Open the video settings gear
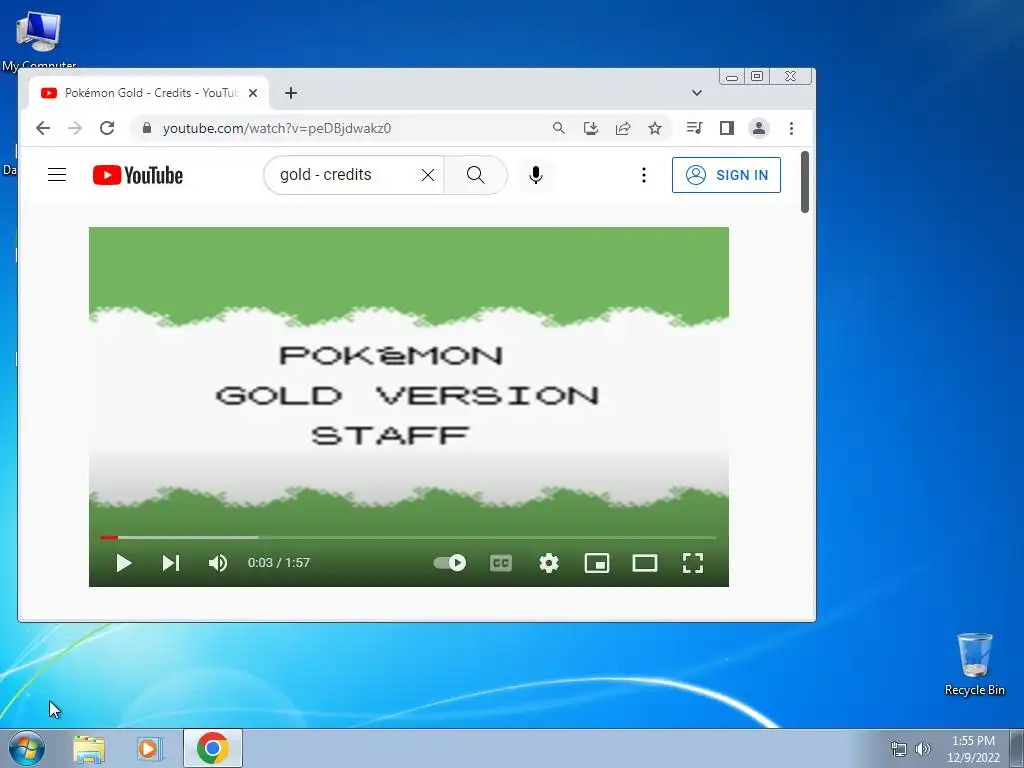1024x768 pixels. [x=549, y=563]
